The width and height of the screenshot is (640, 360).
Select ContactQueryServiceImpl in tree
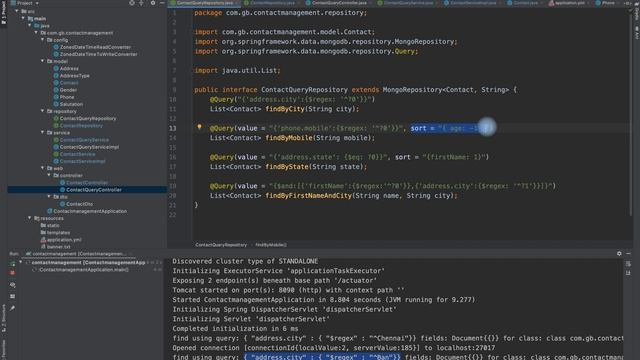(89, 147)
